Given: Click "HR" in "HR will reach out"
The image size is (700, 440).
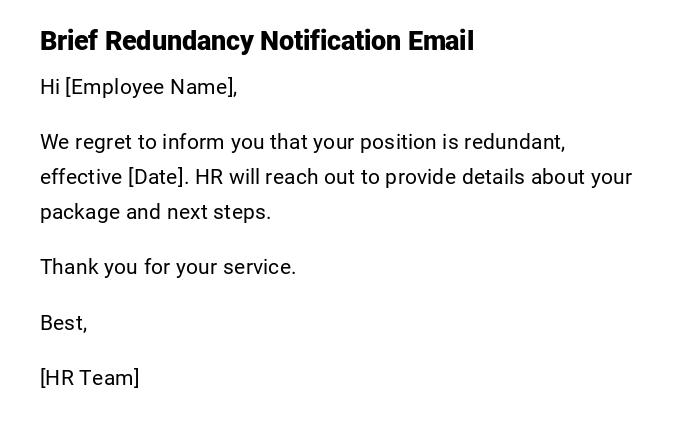Looking at the screenshot, I should pyautogui.click(x=209, y=177).
